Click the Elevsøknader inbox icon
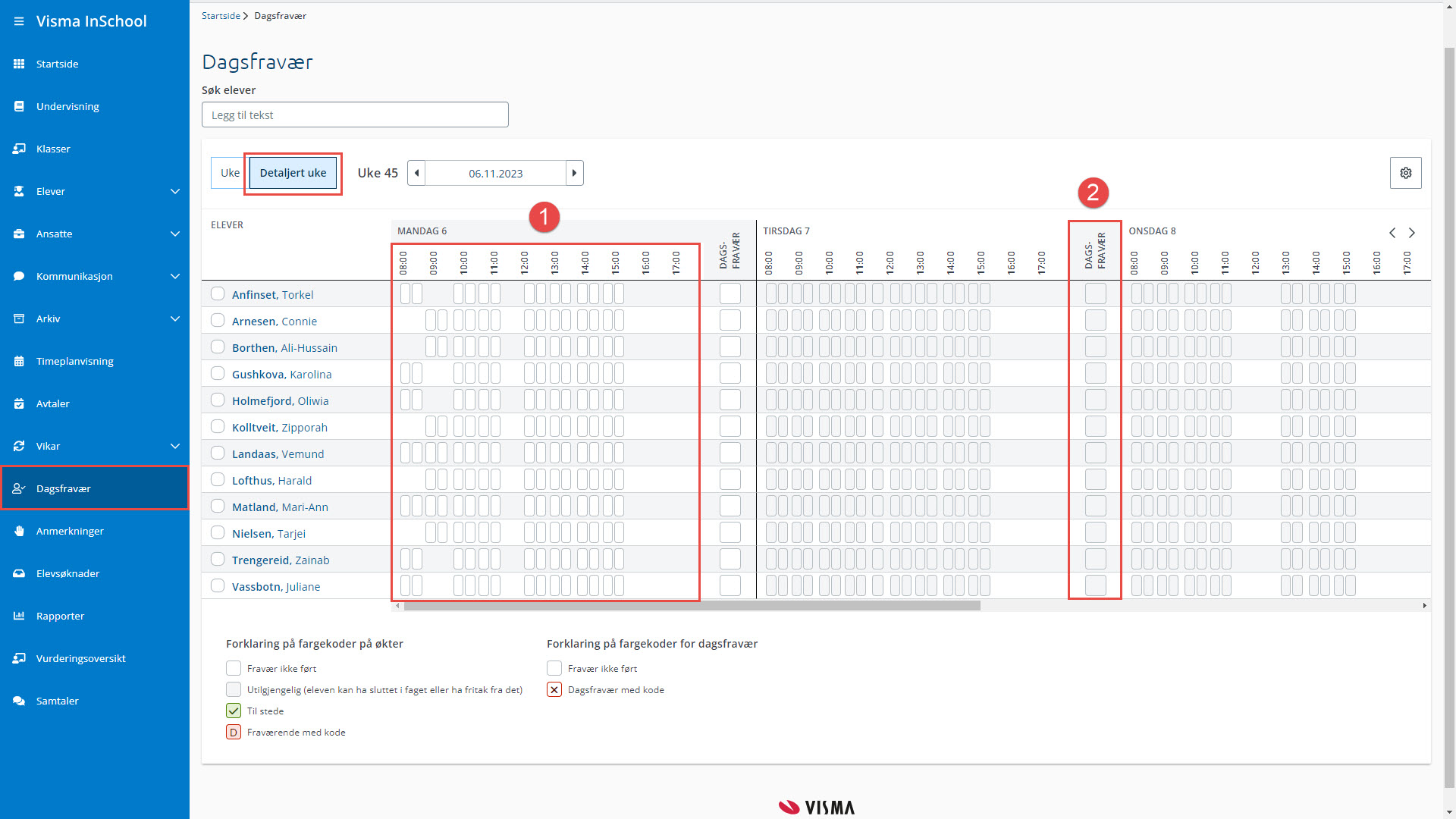Screen dimensions: 1456x819 pos(19,573)
